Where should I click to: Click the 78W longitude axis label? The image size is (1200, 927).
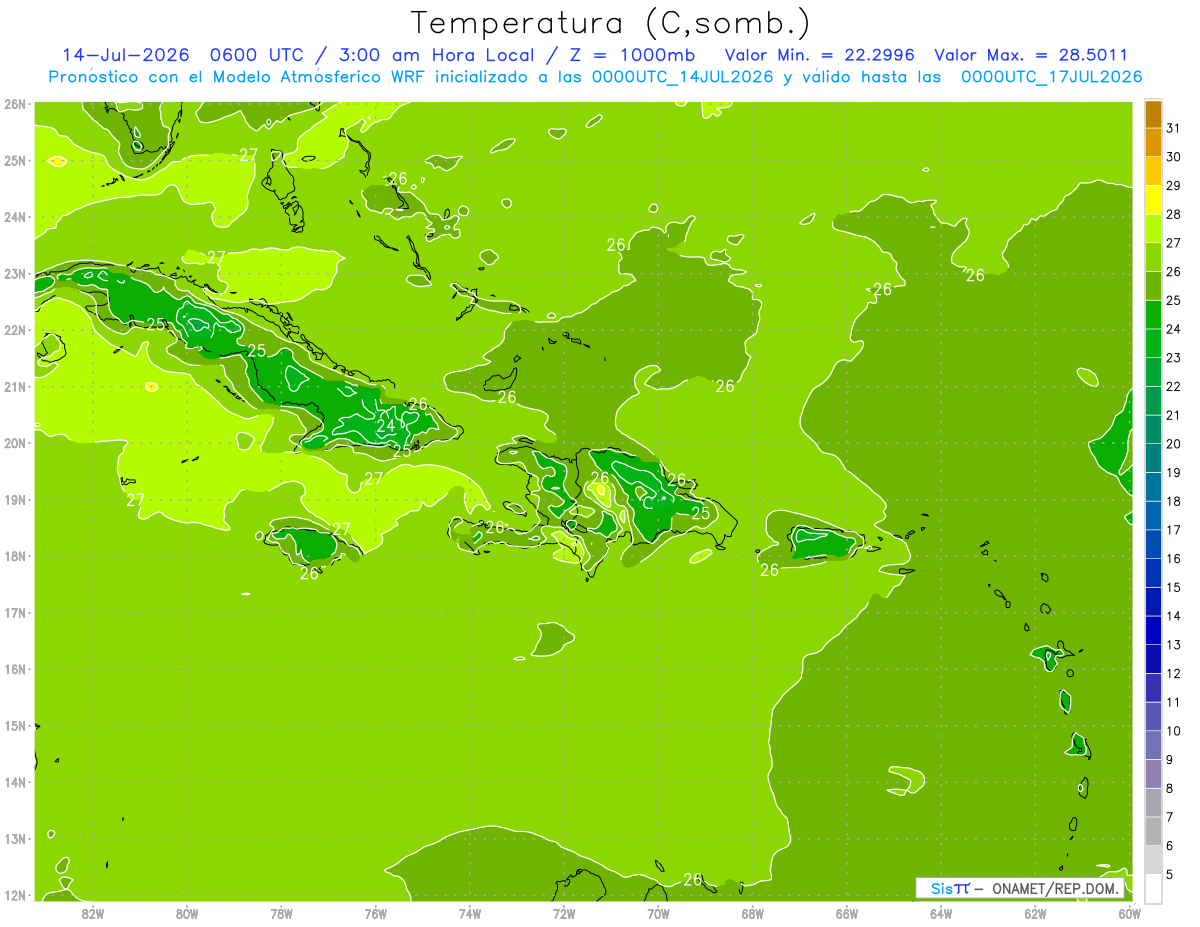pyautogui.click(x=281, y=913)
